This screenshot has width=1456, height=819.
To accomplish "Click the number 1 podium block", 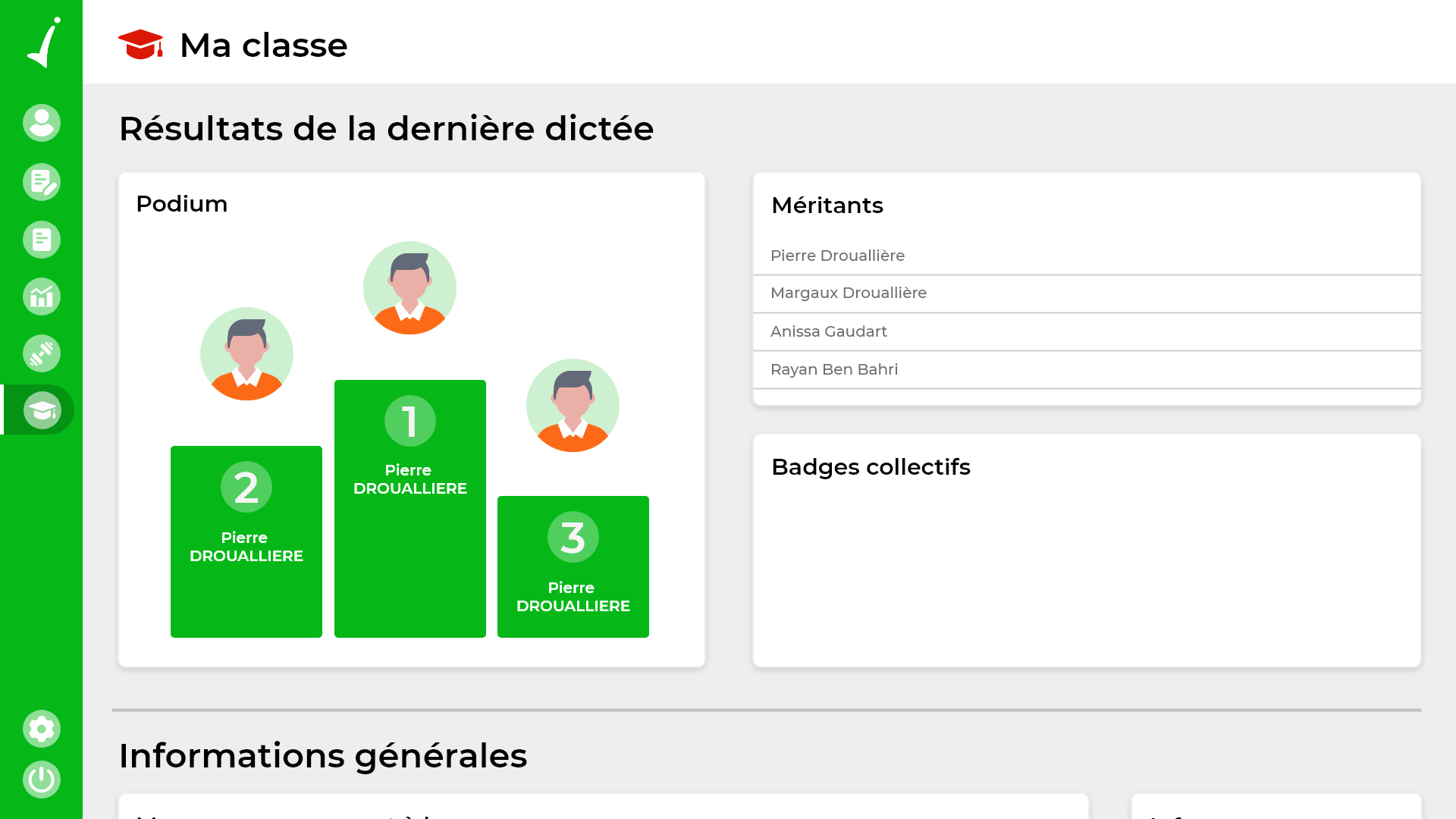I will [x=409, y=508].
